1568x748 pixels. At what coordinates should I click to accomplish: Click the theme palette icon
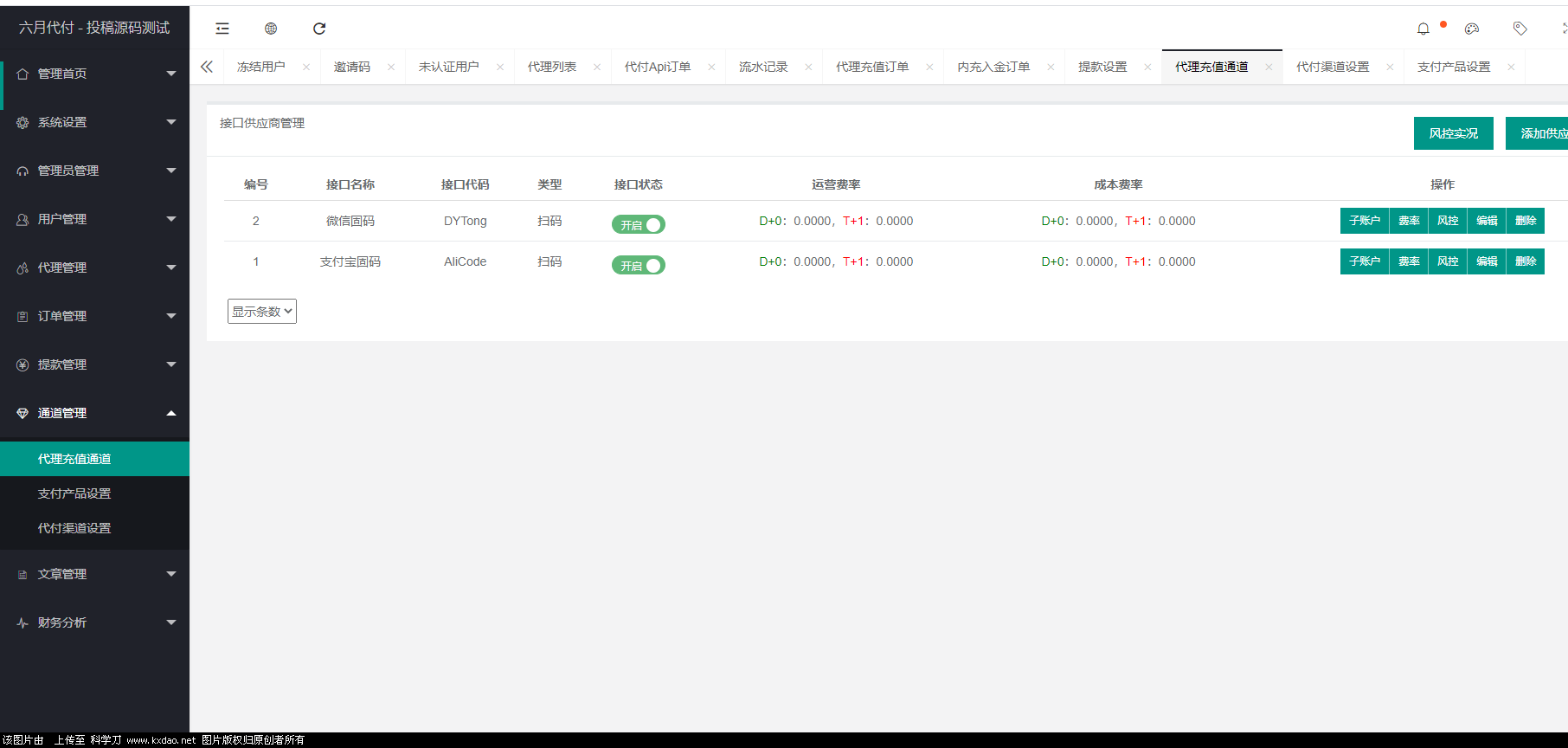[1472, 29]
